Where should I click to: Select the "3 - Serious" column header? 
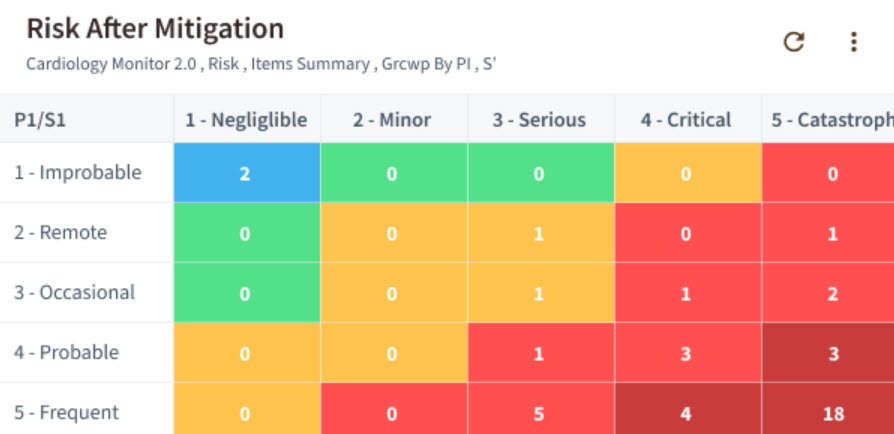pos(539,120)
